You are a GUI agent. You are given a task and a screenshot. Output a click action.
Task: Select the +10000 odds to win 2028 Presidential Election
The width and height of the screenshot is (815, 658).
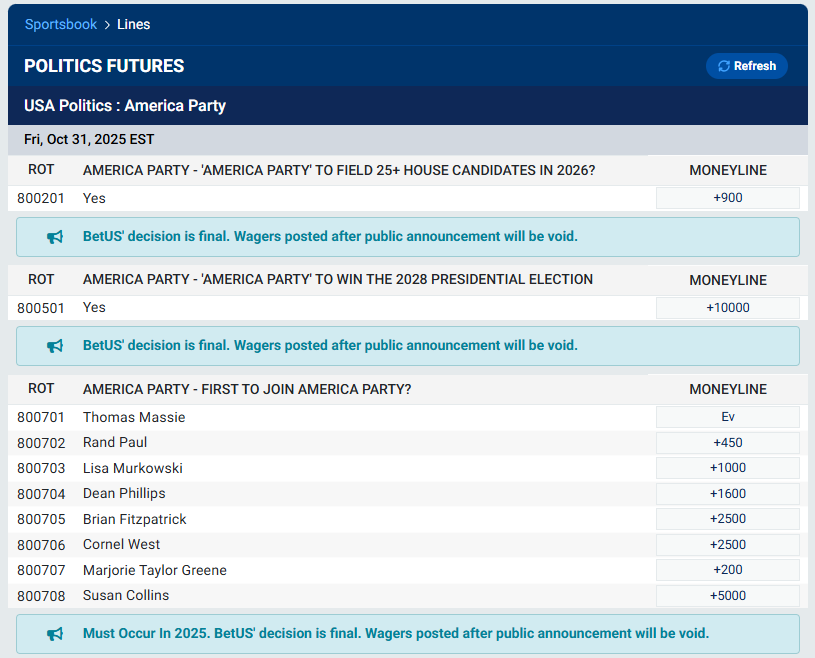click(x=727, y=307)
